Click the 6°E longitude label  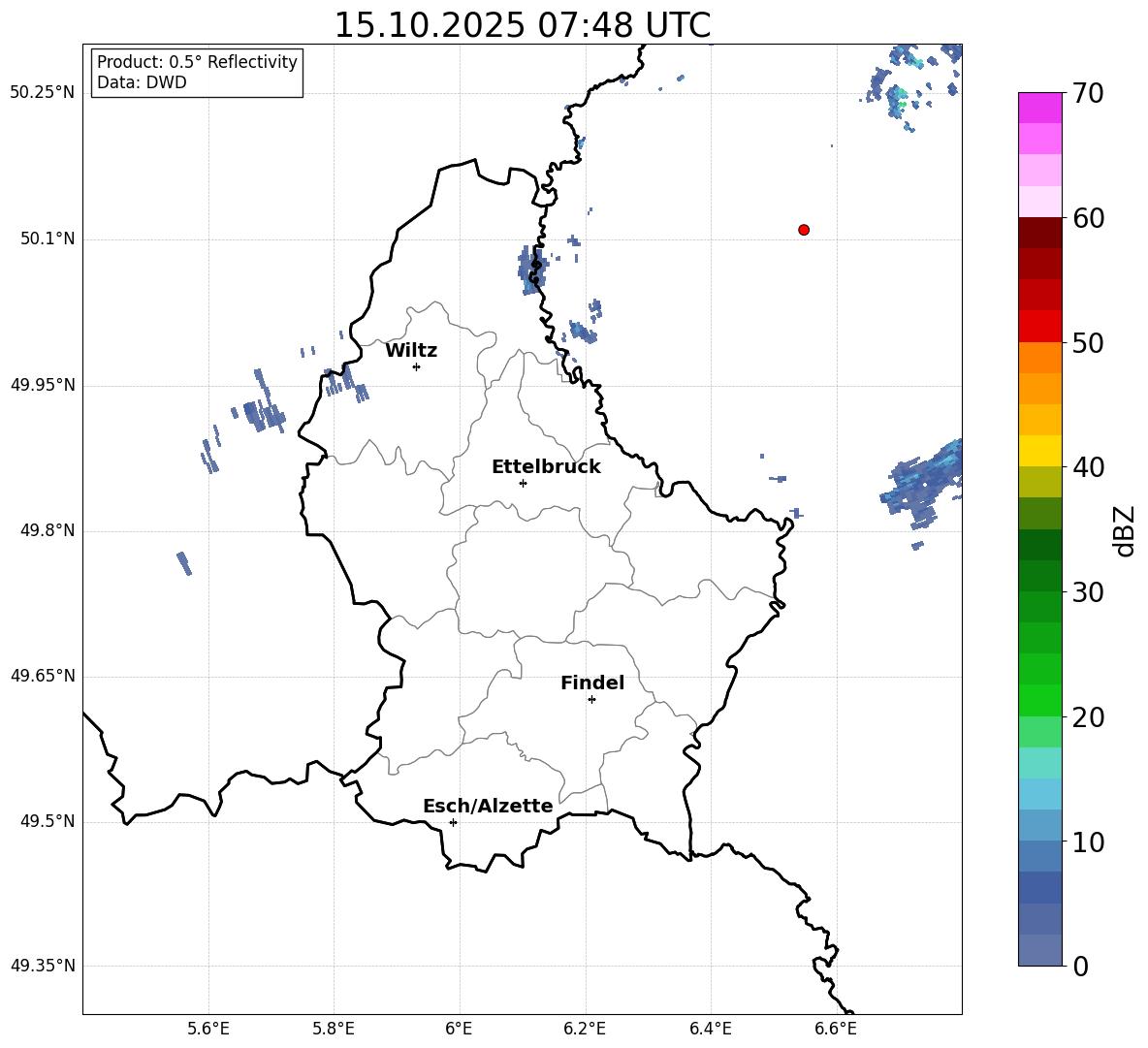click(459, 1029)
